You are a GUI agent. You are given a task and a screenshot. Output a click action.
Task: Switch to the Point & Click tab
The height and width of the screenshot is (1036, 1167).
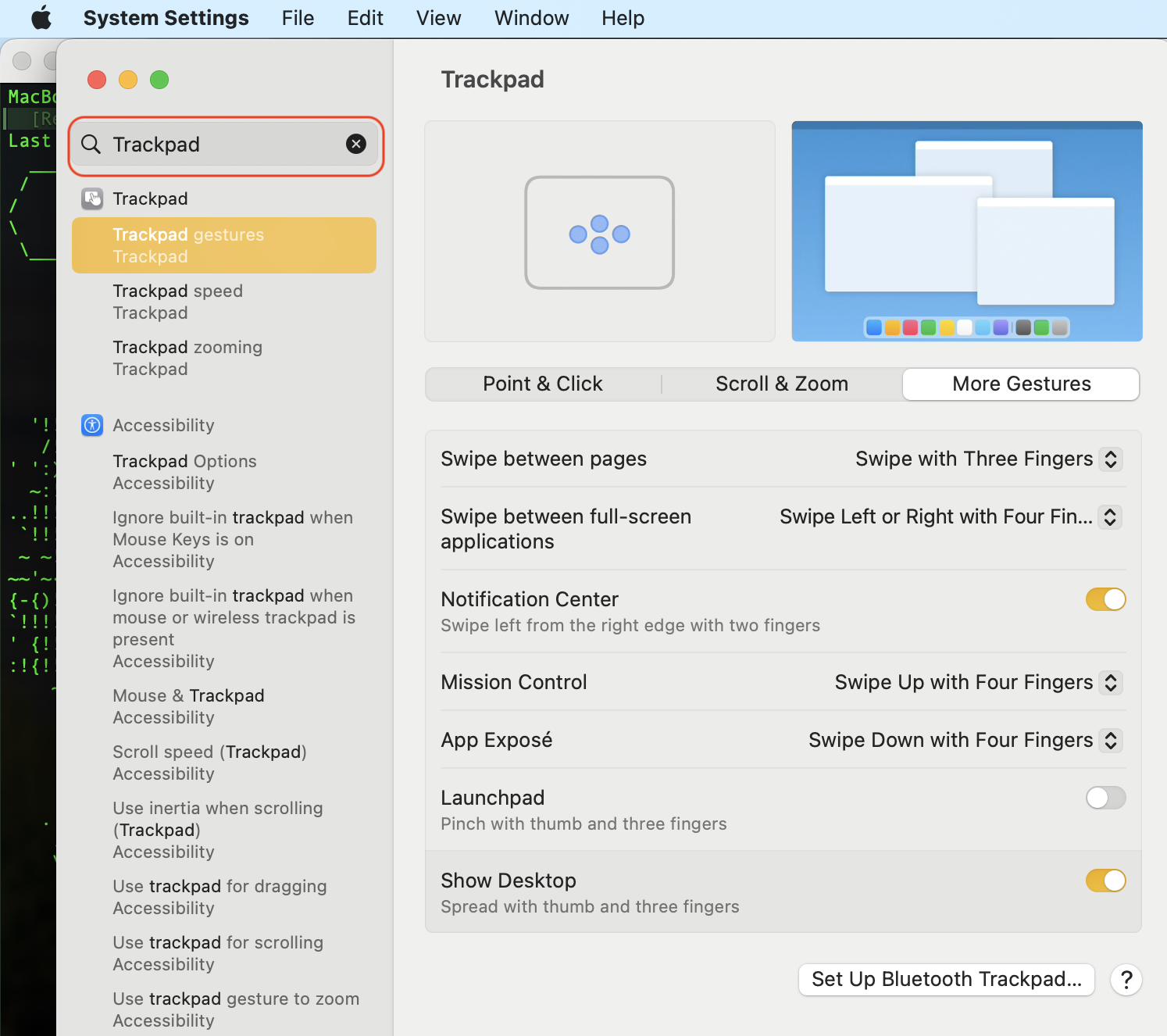coord(543,384)
